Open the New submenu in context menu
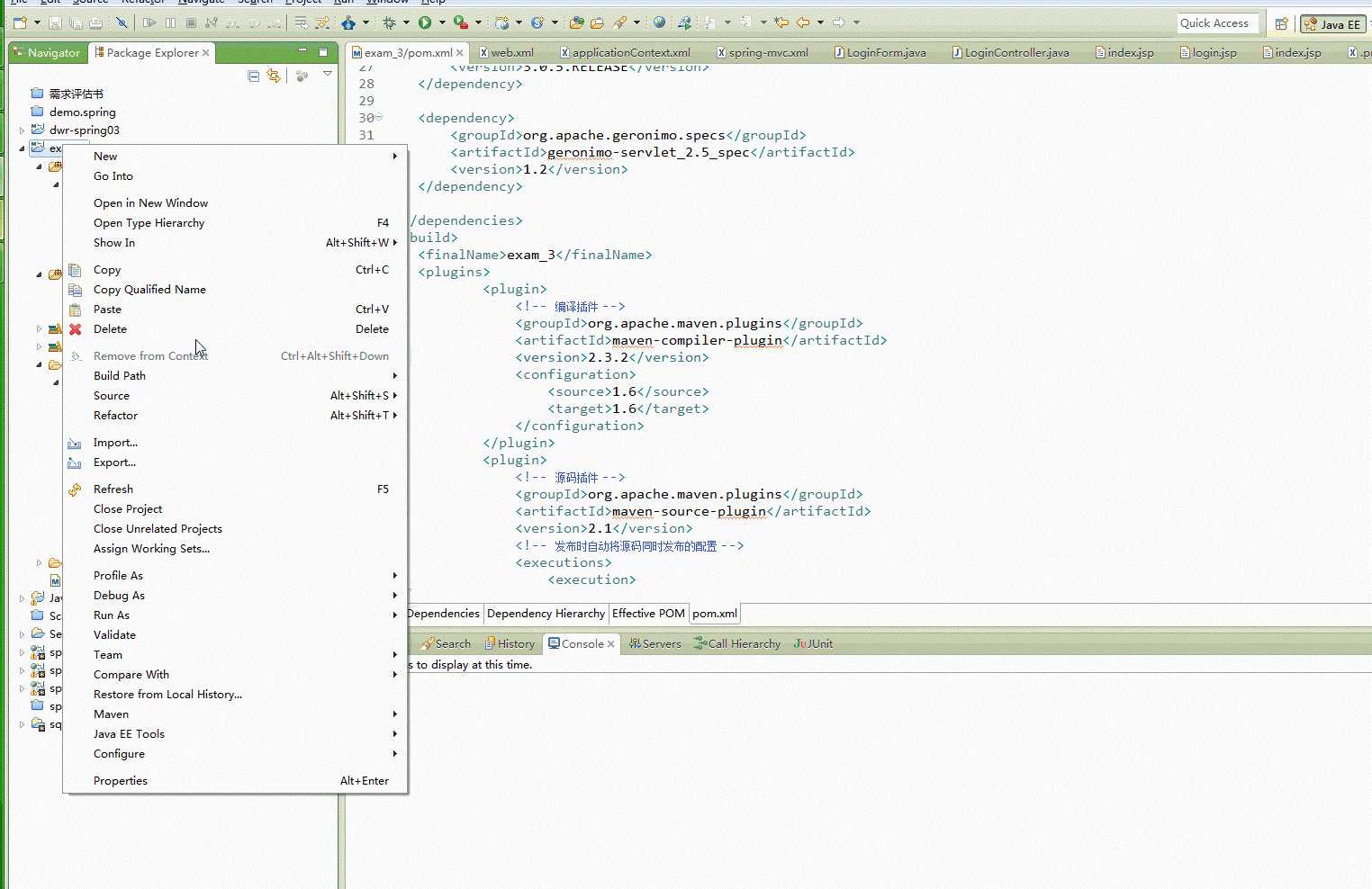The width and height of the screenshot is (1372, 889). pos(235,157)
